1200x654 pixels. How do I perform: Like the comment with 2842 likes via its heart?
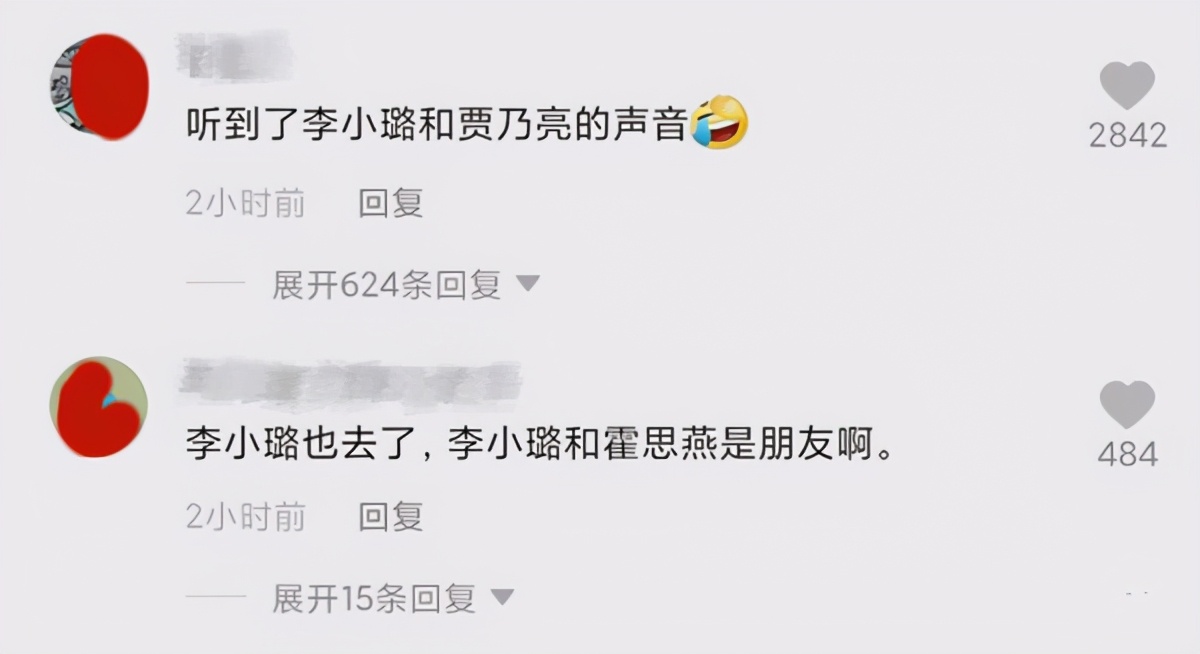(x=1127, y=85)
